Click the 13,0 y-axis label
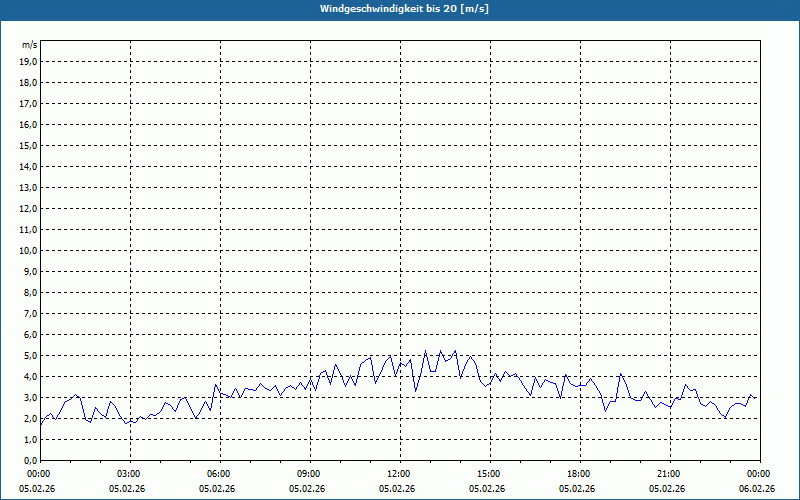Screen dimensions: 800x500 point(28,187)
